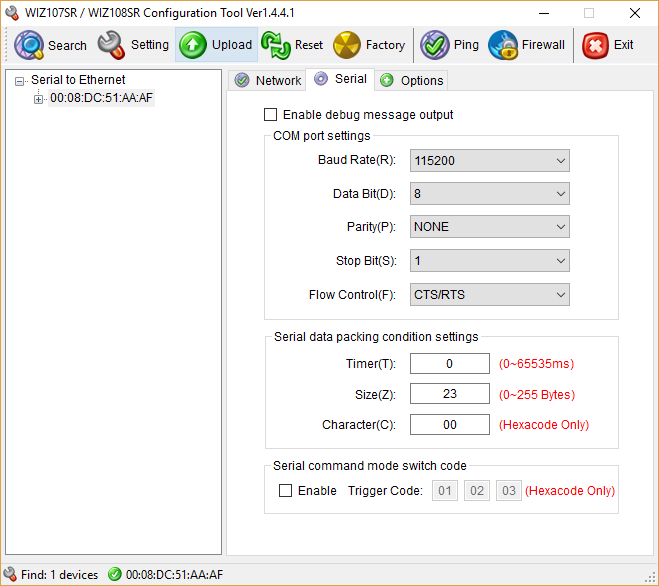Click the red Exit icon
The image size is (659, 586).
(595, 45)
